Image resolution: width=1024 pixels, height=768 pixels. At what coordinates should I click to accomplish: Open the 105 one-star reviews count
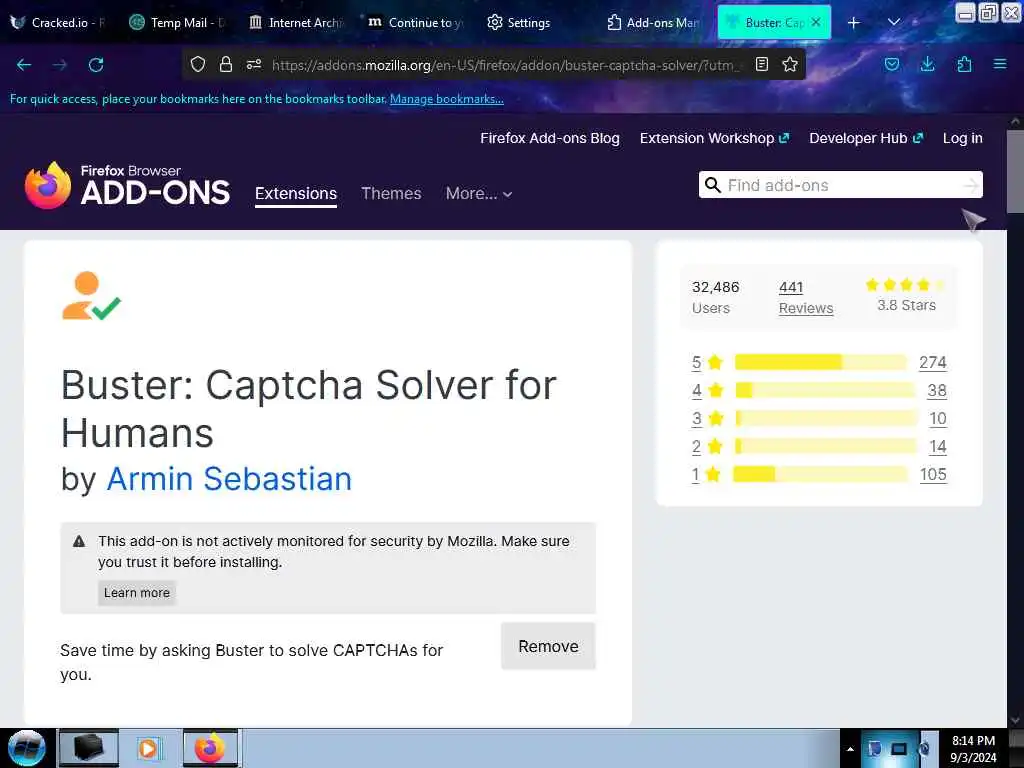tap(933, 474)
